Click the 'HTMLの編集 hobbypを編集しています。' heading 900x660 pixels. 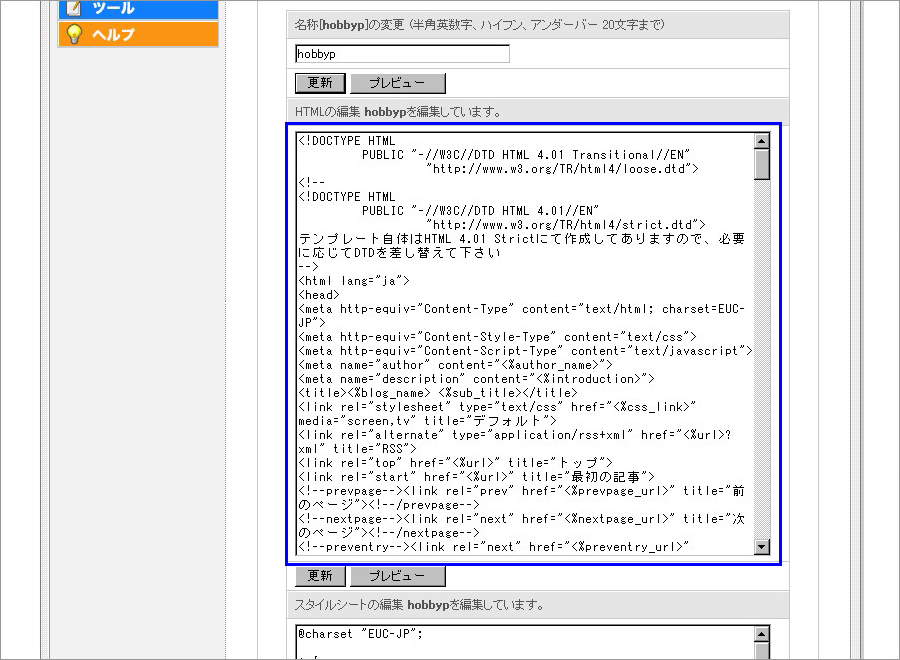398,112
